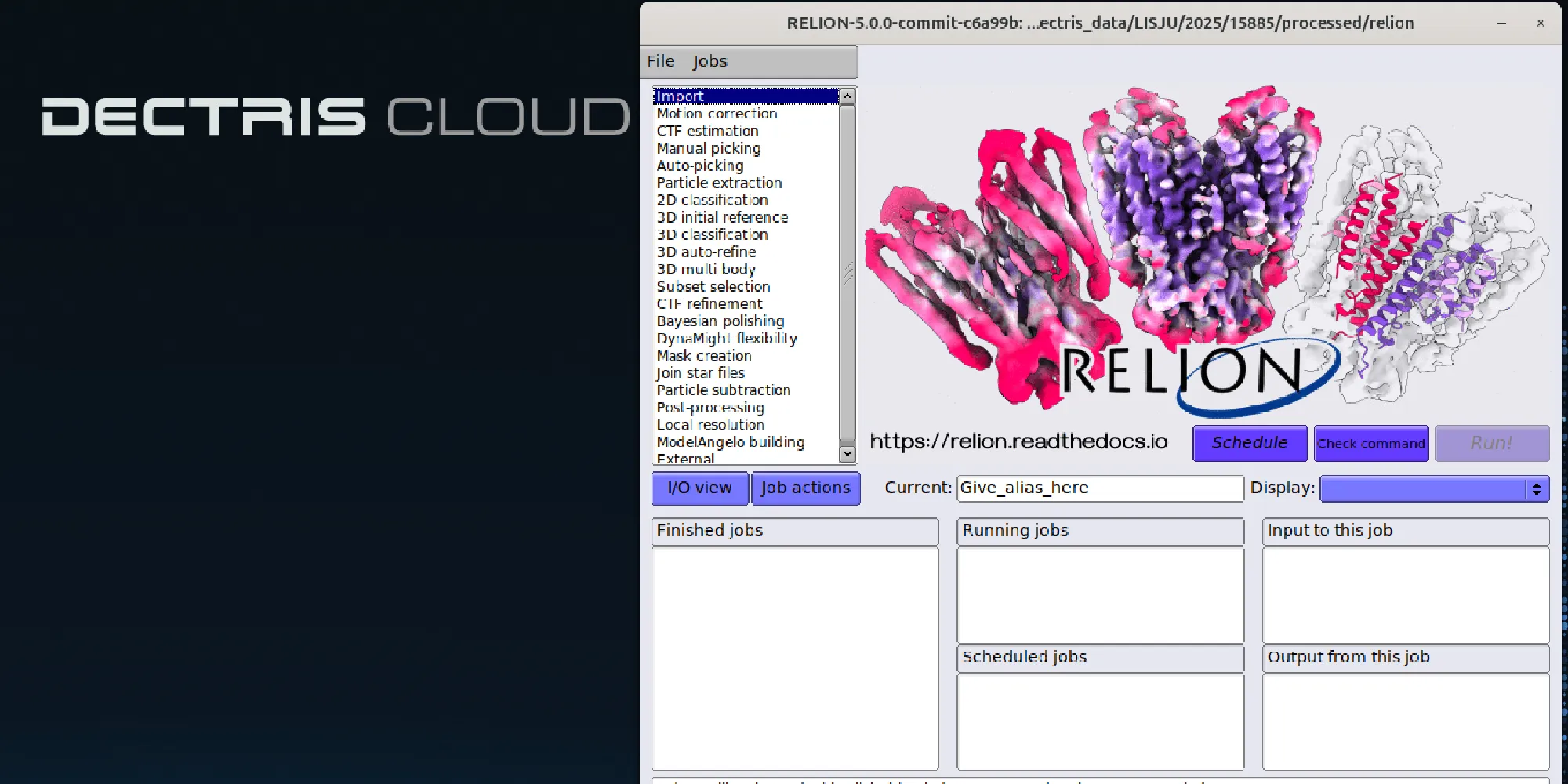Click the Finished jobs list area
Image resolution: width=1568 pixels, height=784 pixels.
[795, 659]
